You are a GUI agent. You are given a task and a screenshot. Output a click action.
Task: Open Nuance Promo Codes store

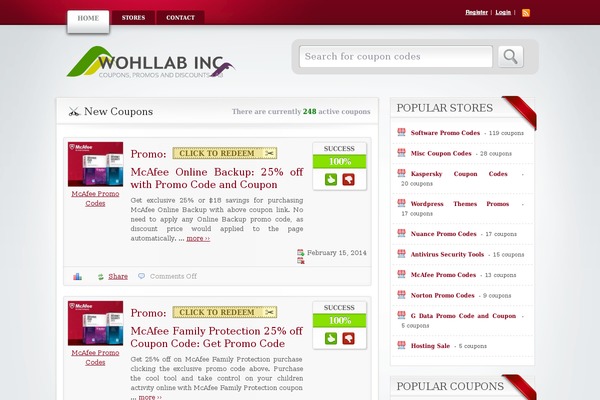tap(443, 234)
